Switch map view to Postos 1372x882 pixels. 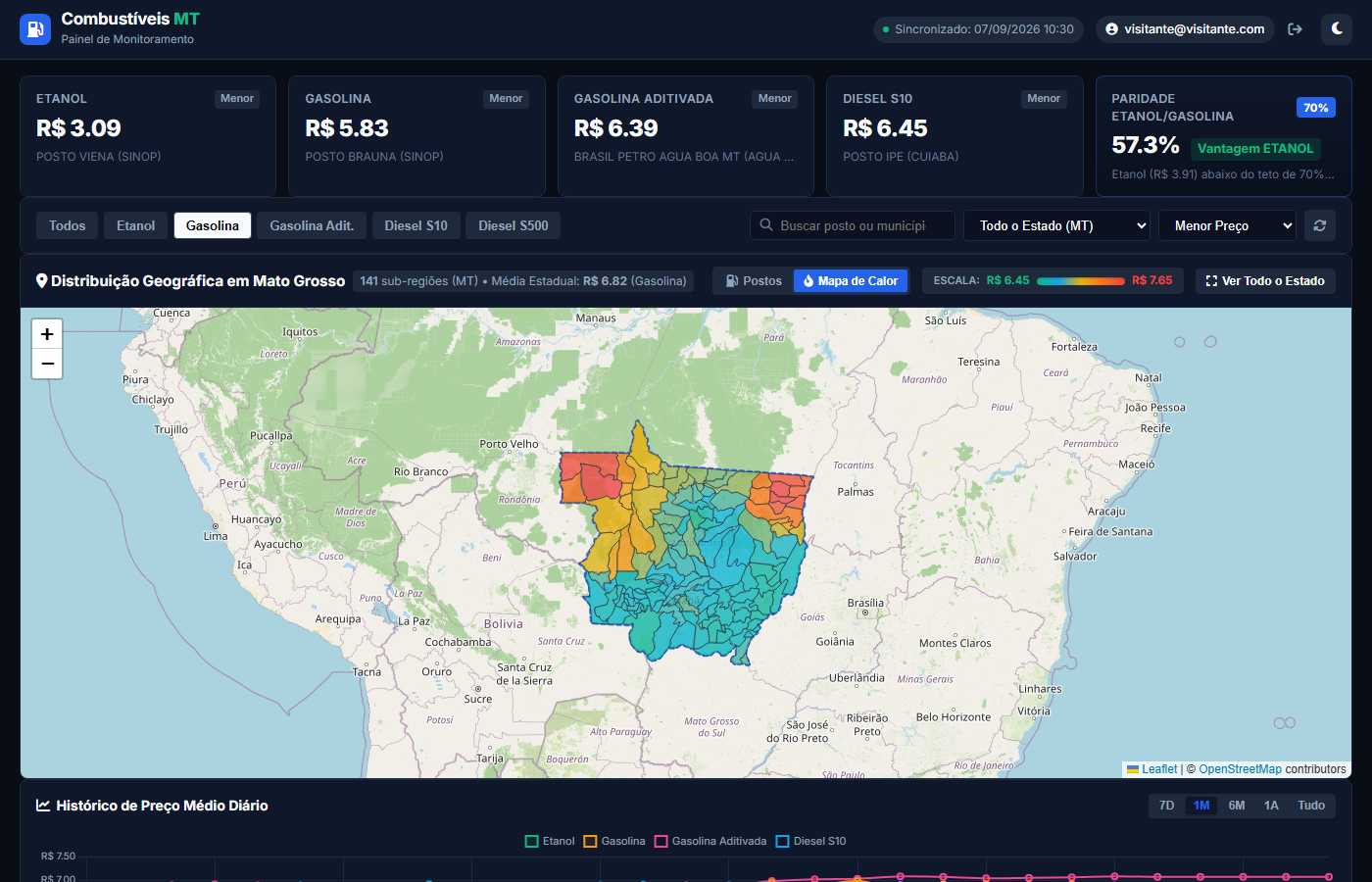(754, 281)
